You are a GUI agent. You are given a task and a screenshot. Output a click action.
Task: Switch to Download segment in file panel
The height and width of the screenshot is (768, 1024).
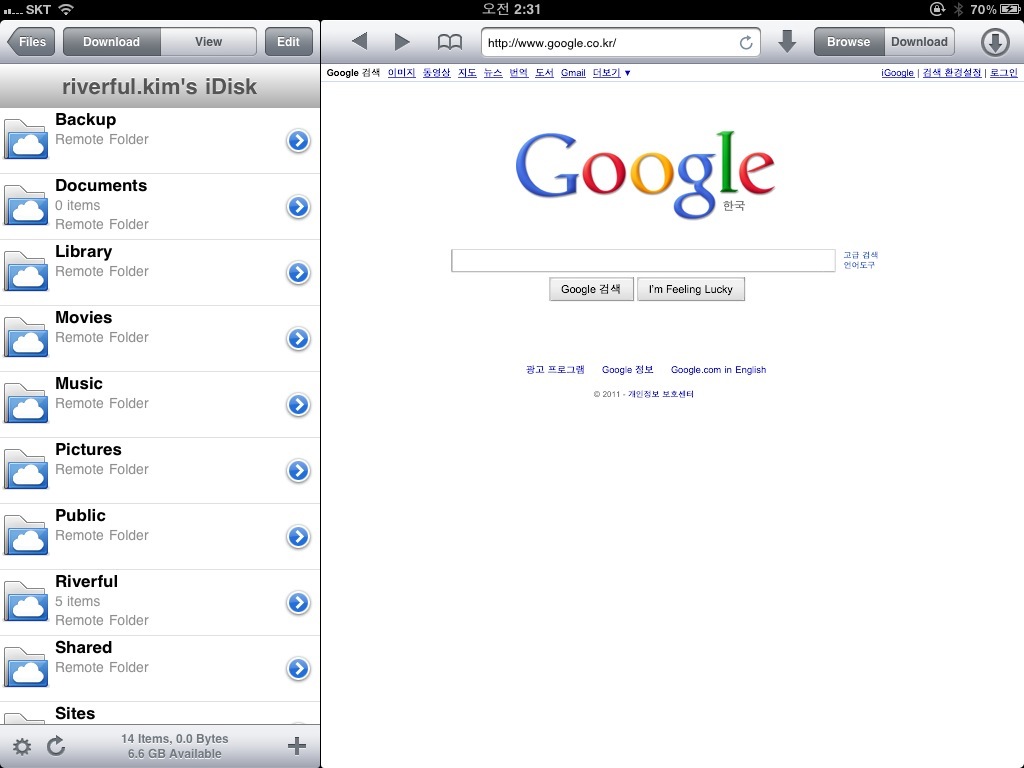click(112, 42)
